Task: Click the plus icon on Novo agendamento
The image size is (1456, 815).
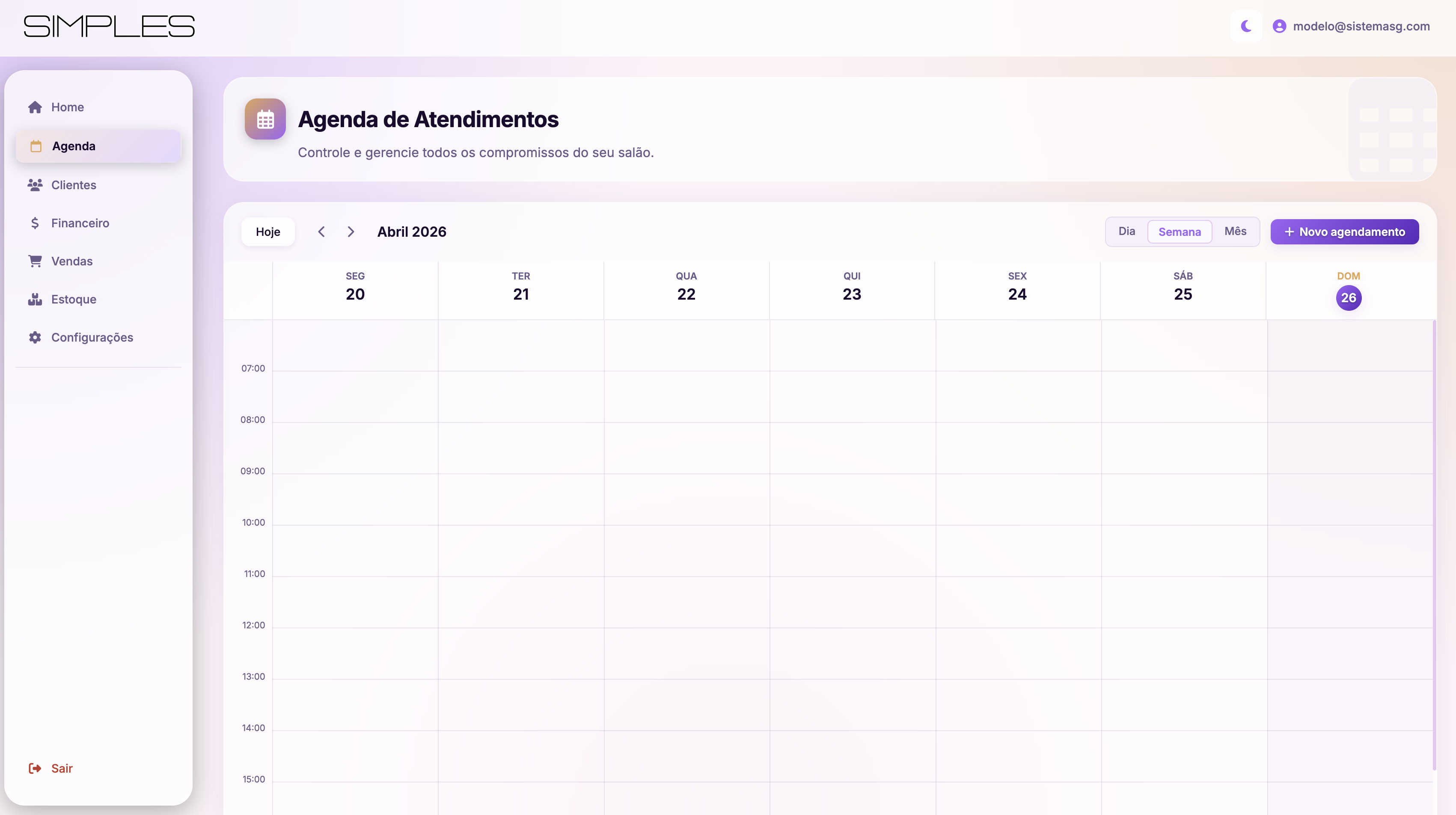Action: [x=1289, y=232]
